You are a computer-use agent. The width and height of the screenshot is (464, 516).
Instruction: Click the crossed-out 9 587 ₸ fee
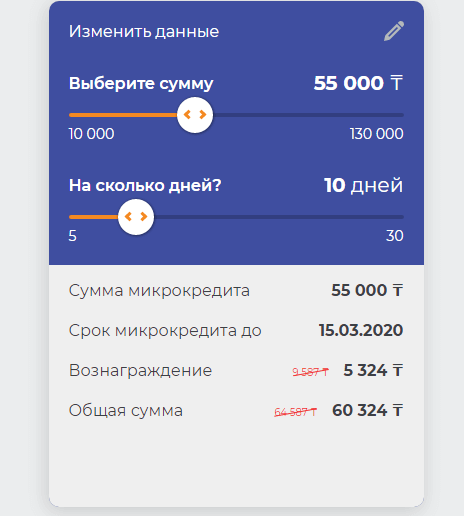pyautogui.click(x=311, y=371)
